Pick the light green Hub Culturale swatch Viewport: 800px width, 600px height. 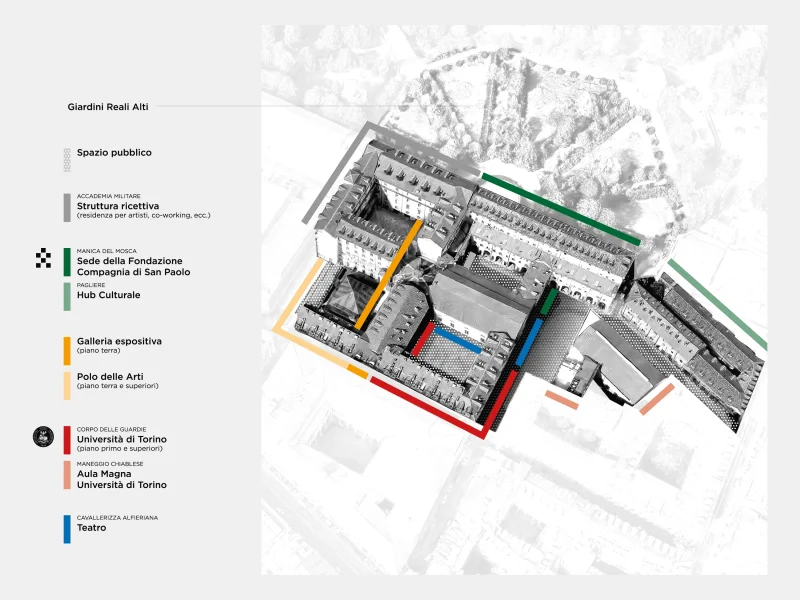(x=66, y=296)
